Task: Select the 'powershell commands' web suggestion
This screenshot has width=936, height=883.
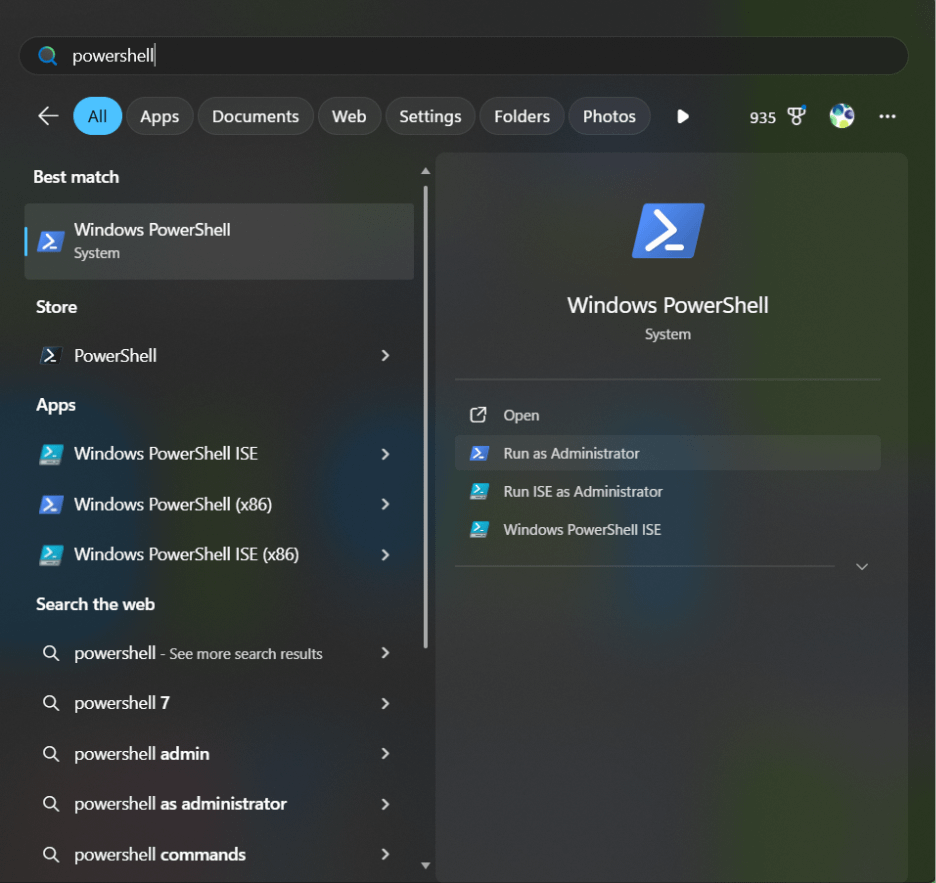Action: [x=218, y=854]
